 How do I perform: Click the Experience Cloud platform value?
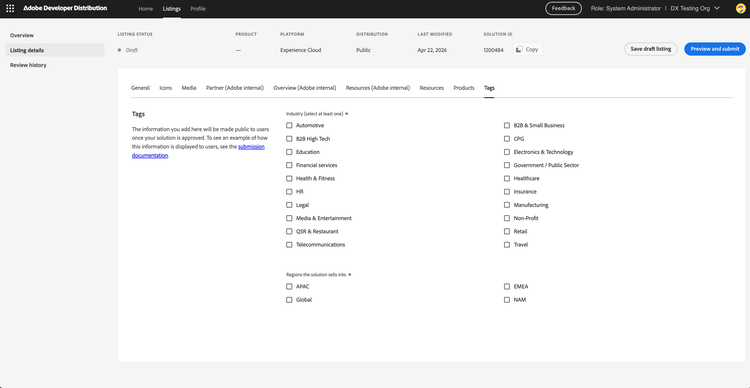pyautogui.click(x=301, y=50)
